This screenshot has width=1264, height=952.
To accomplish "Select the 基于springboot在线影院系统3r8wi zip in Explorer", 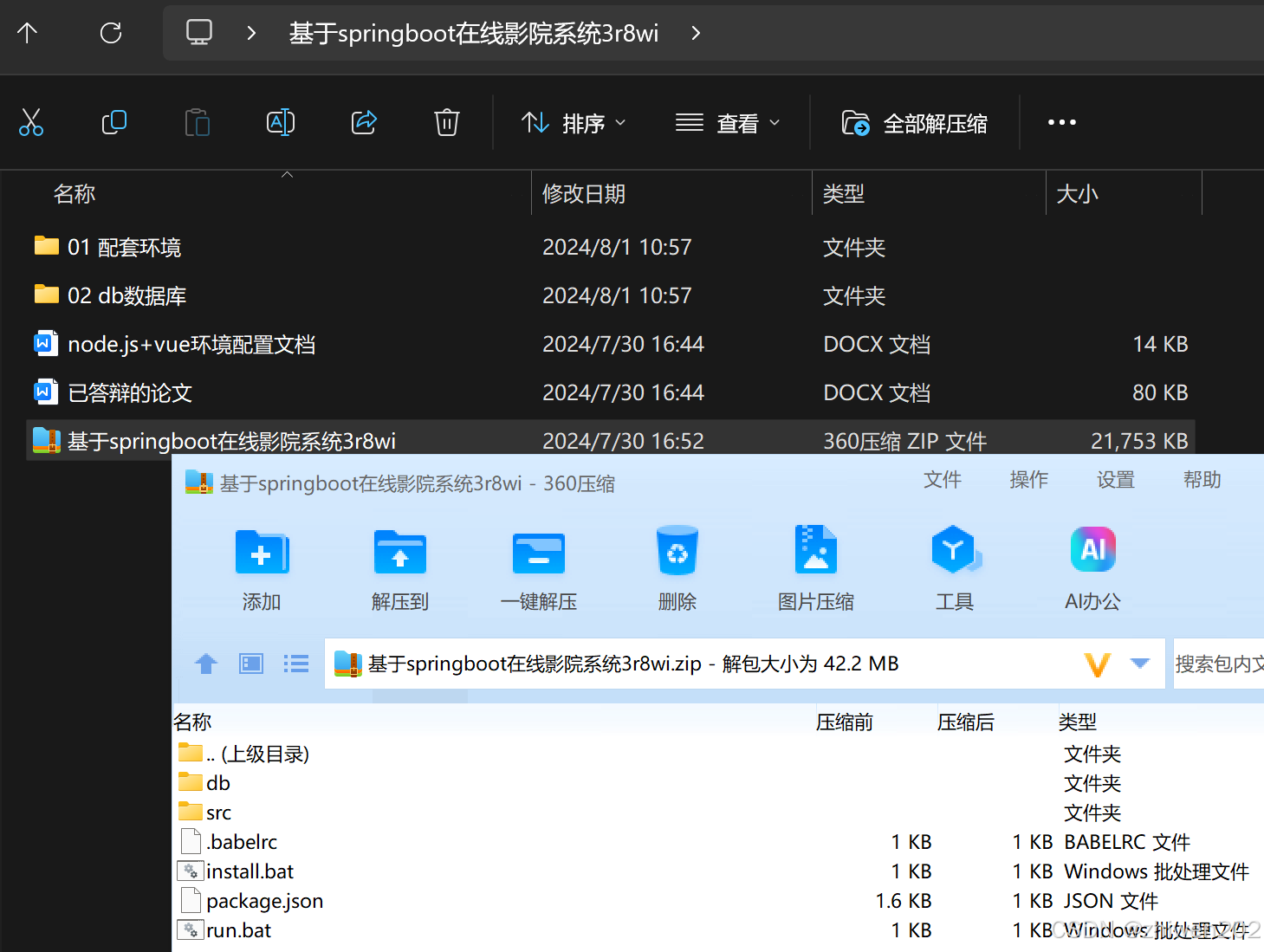I will click(x=611, y=440).
